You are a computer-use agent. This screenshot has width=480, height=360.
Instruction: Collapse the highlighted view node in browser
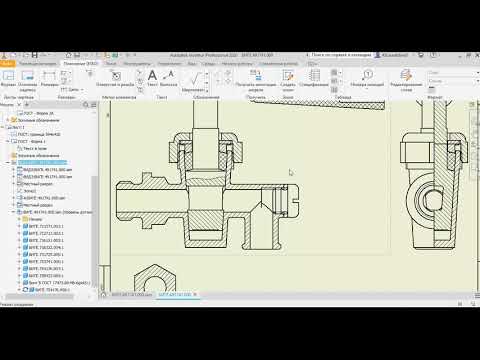(x=8, y=163)
